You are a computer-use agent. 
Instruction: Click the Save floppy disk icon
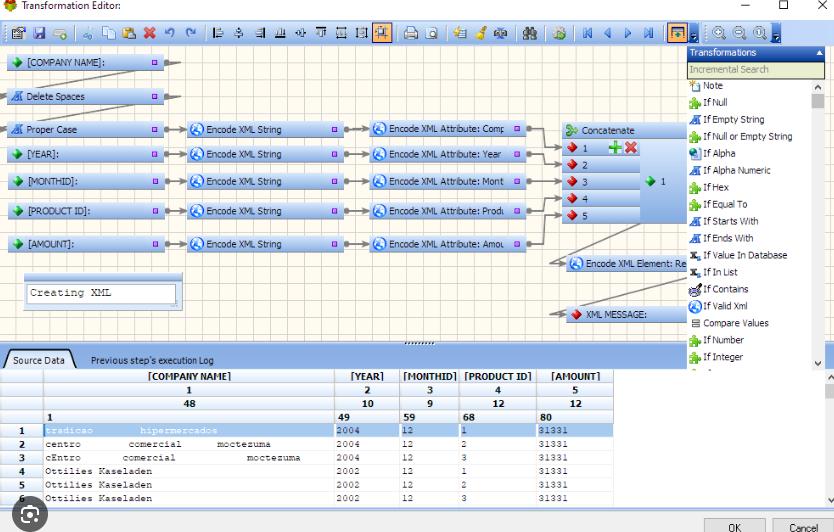click(39, 33)
